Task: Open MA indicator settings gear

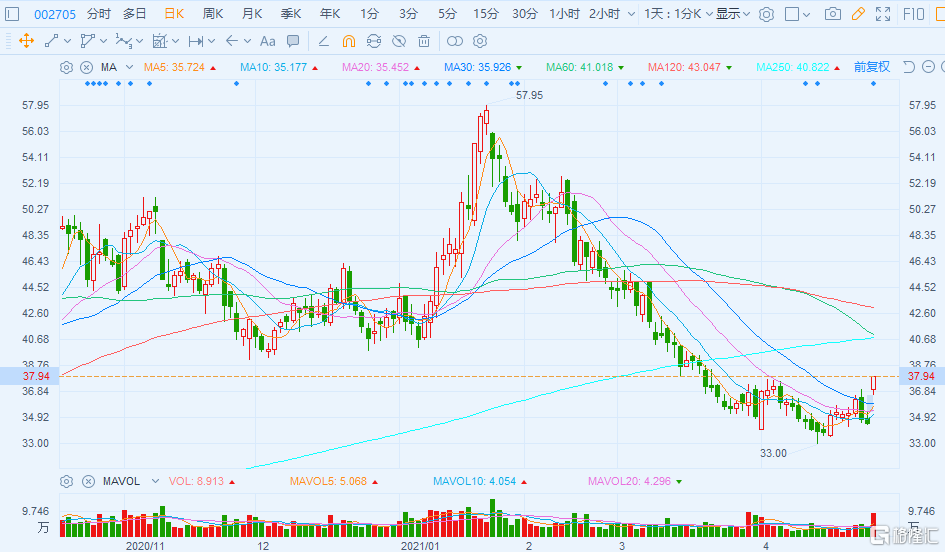Action: (66, 67)
